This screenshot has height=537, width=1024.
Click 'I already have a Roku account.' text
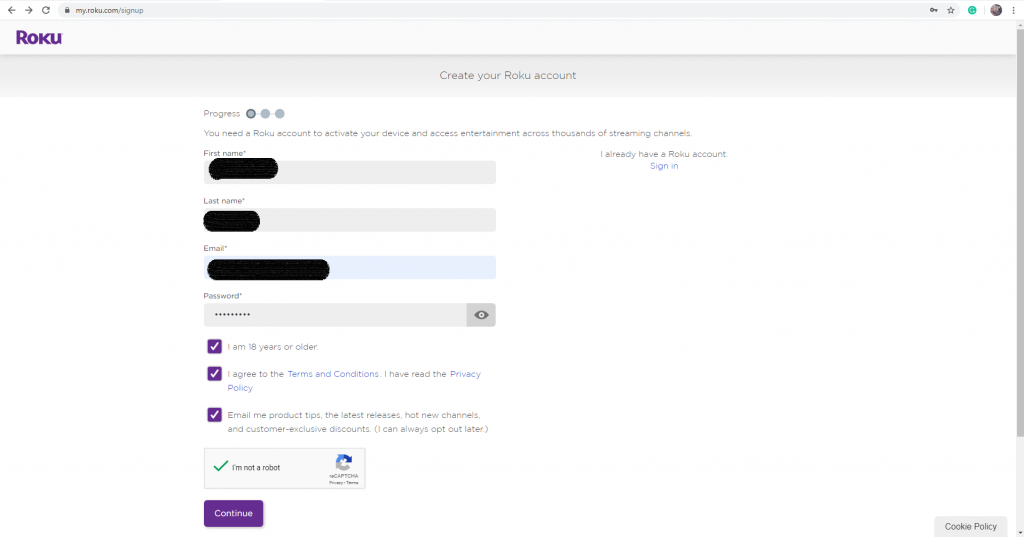point(664,154)
